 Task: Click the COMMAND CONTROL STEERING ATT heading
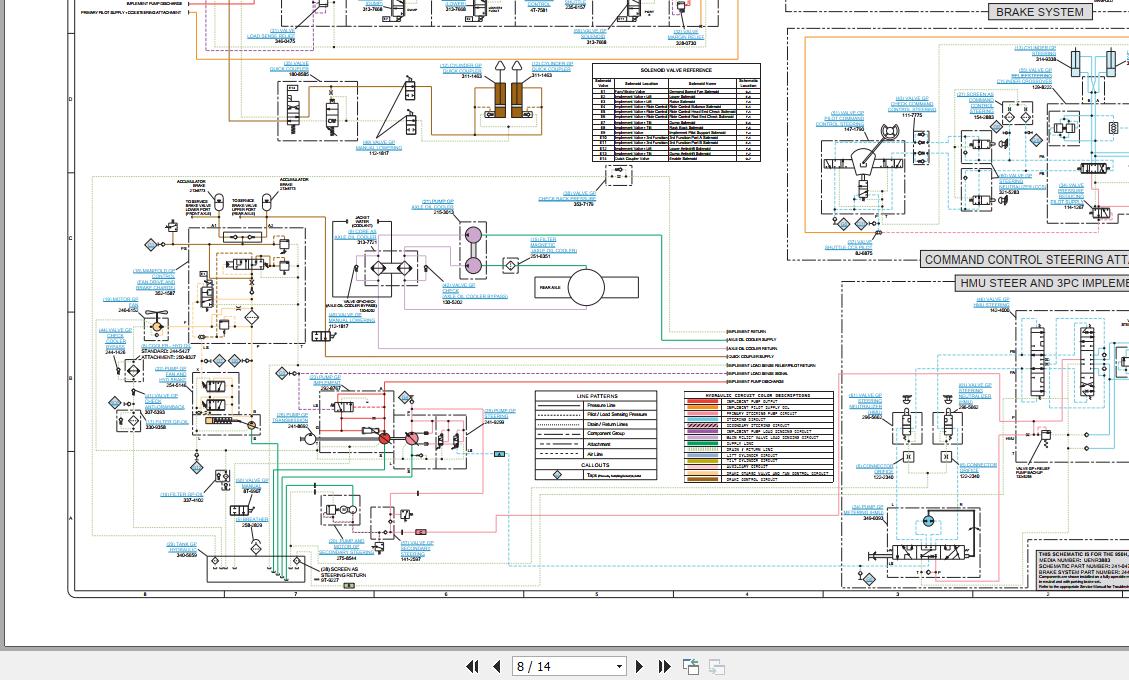tap(1026, 259)
